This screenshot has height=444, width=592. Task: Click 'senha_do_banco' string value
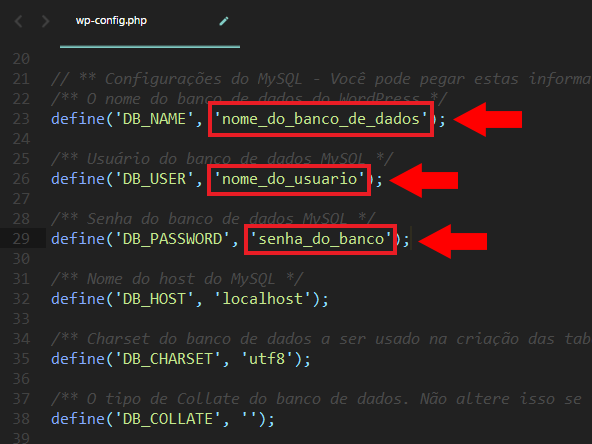pyautogui.click(x=321, y=239)
